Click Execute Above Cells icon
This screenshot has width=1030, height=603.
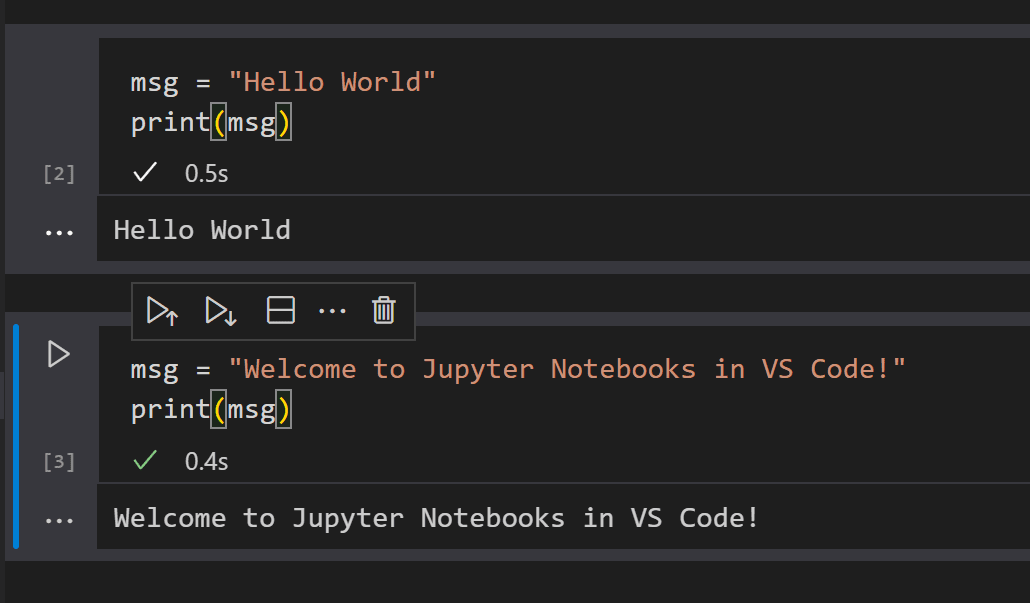tap(161, 311)
